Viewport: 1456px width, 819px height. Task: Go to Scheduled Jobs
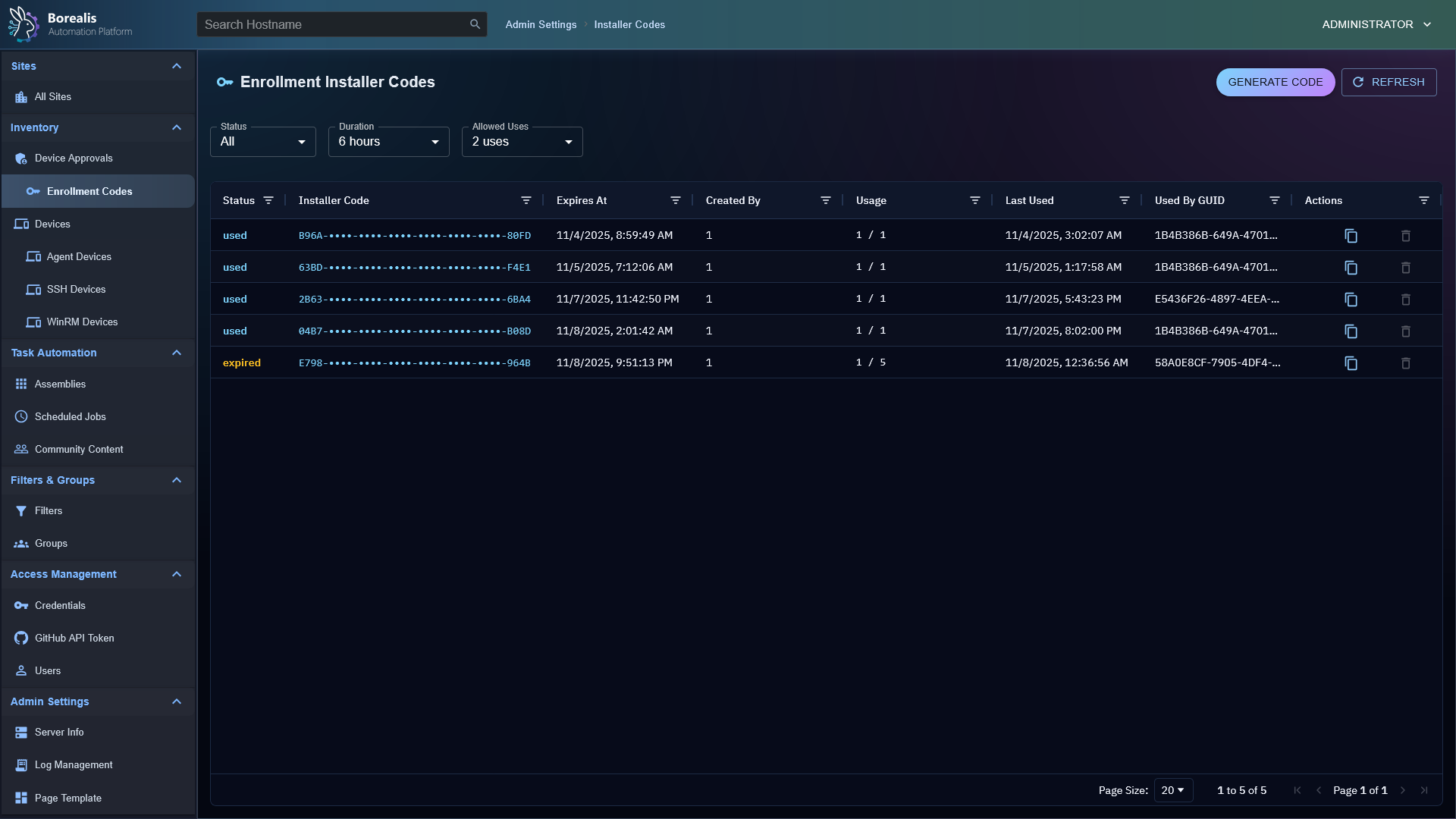pos(70,416)
